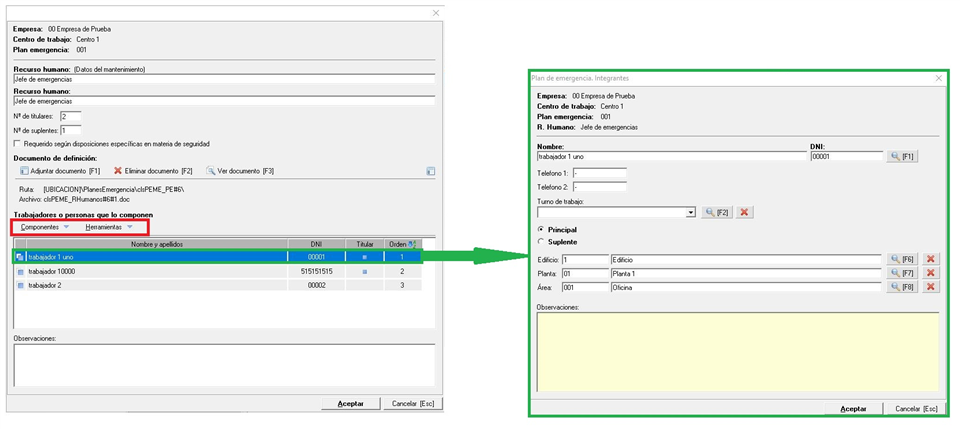Screen dimensions: 960x430
Task: Expand the Turno de trabajo dropdown
Action: 691,212
